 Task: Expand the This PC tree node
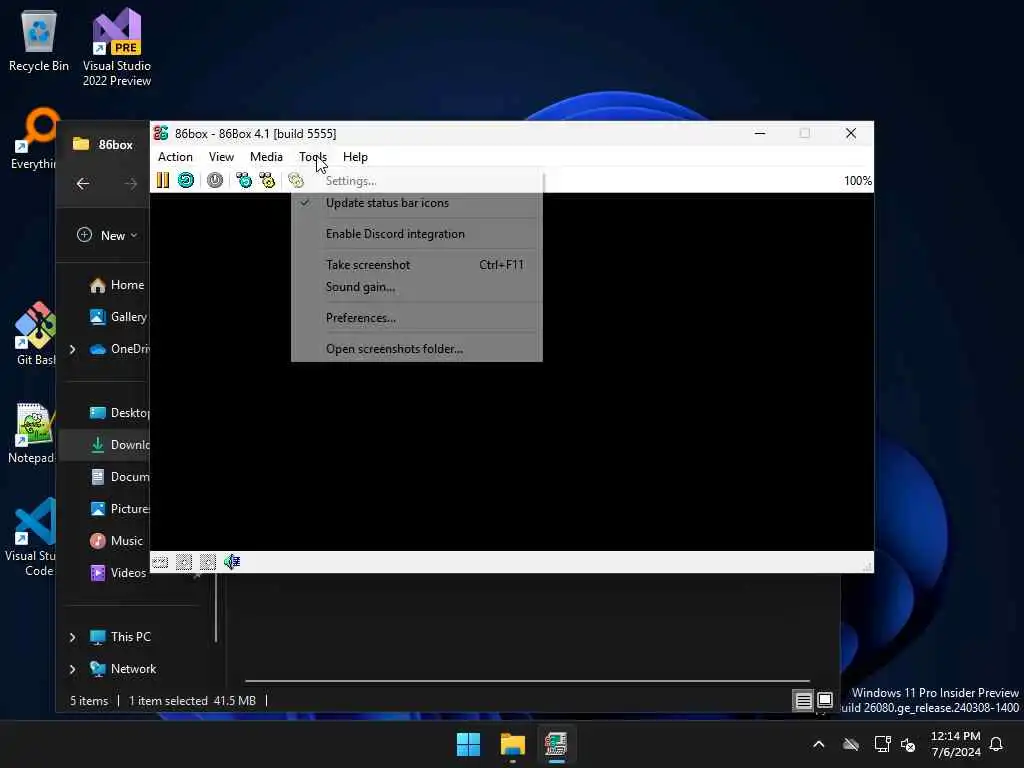pos(72,637)
